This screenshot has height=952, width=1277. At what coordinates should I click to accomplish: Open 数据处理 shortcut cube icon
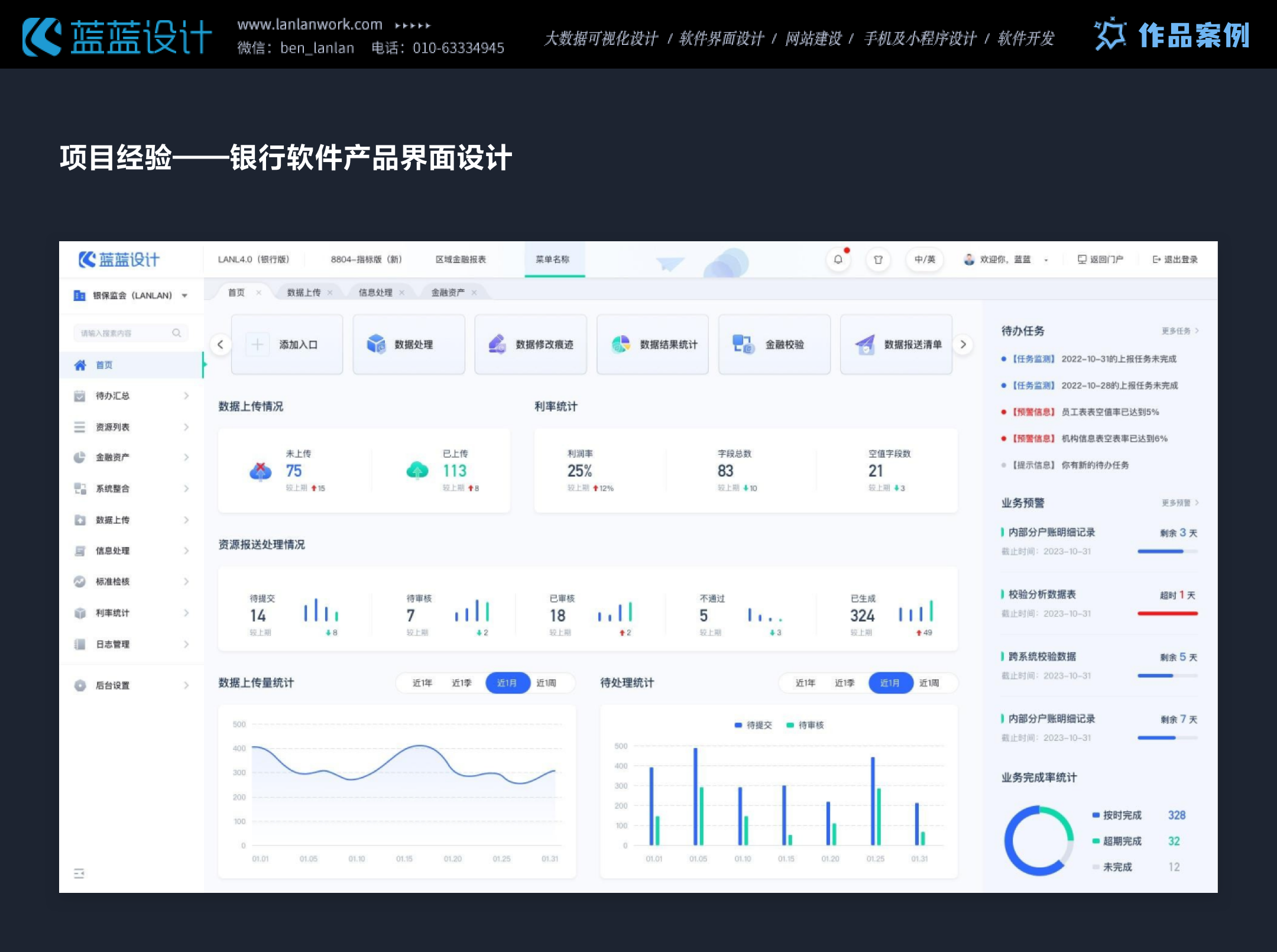[x=376, y=344]
